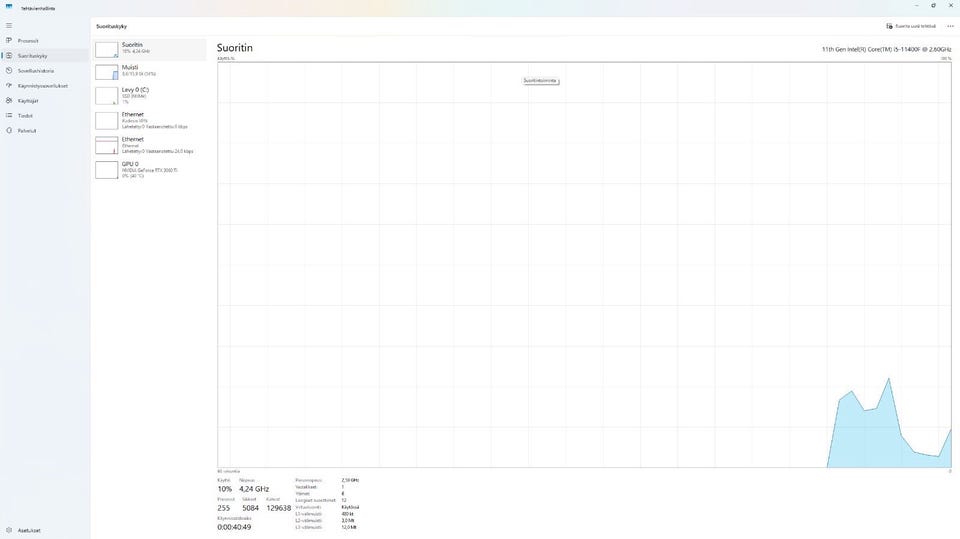Click the 10% usage value

(x=225, y=489)
